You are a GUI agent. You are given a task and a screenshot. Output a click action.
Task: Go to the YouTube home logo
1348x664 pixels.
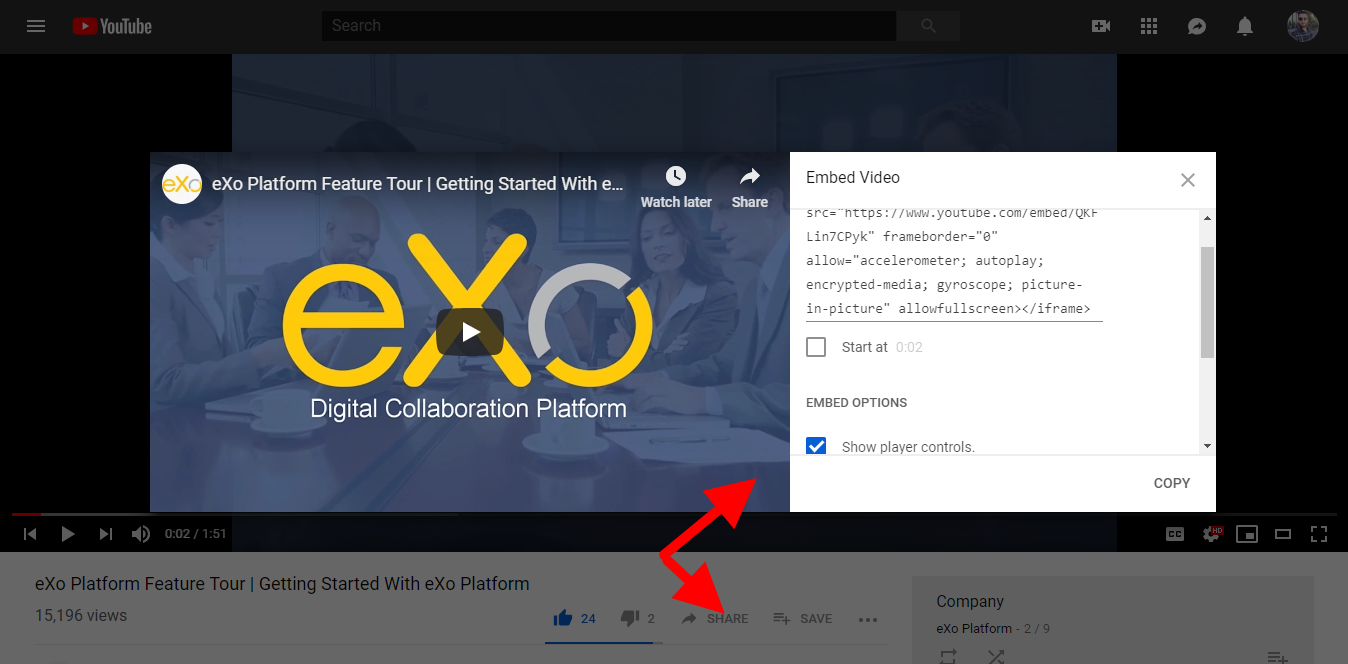(112, 26)
